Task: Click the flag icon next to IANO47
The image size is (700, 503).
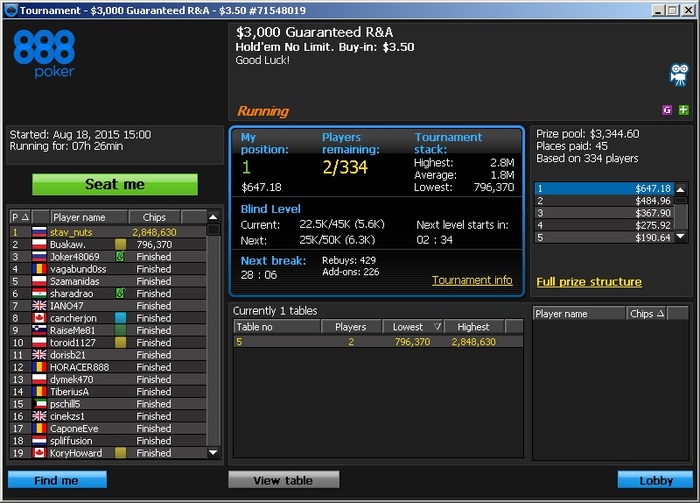Action: pyautogui.click(x=39, y=306)
